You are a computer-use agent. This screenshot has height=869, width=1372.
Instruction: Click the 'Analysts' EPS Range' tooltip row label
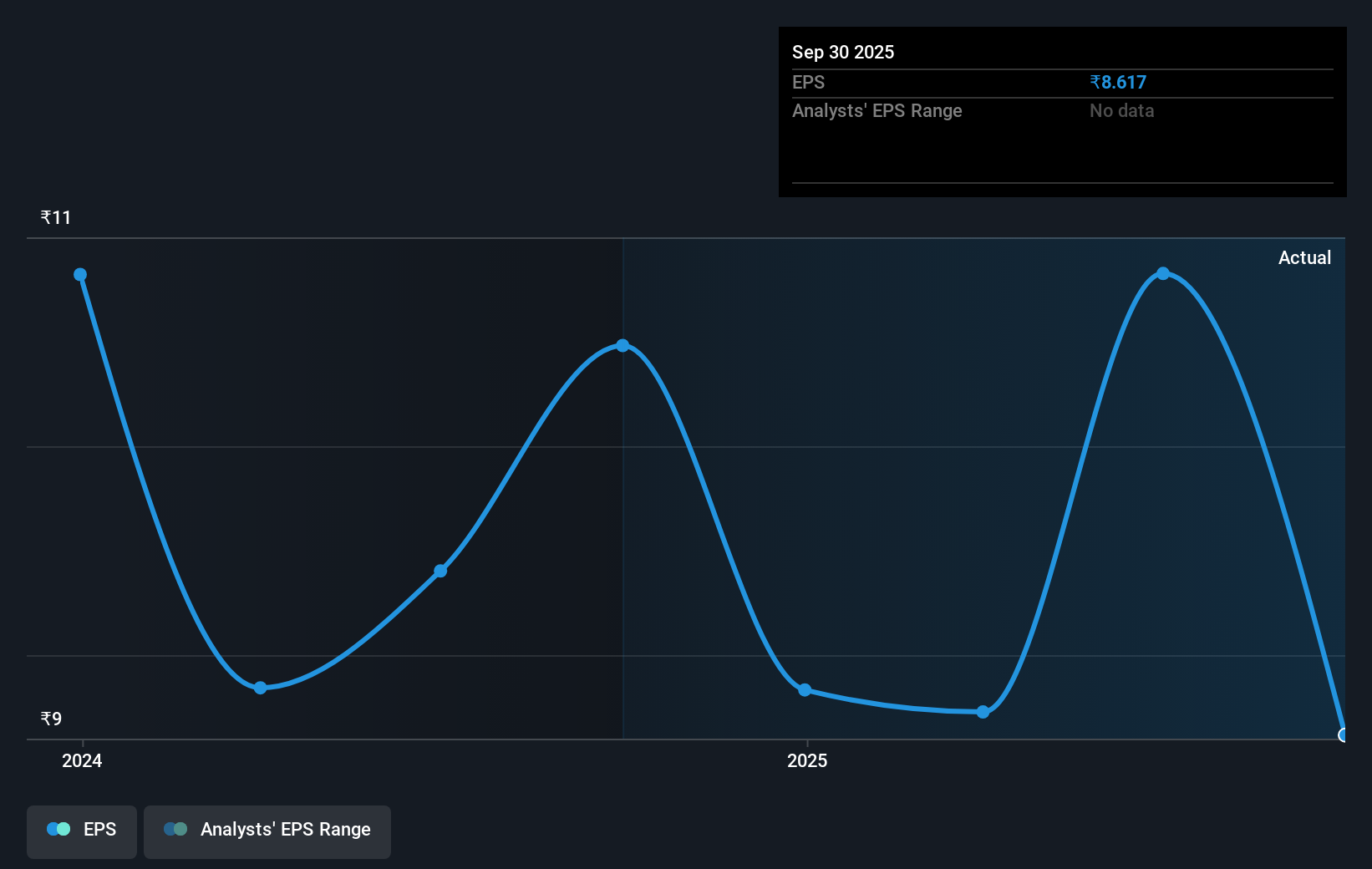[877, 111]
